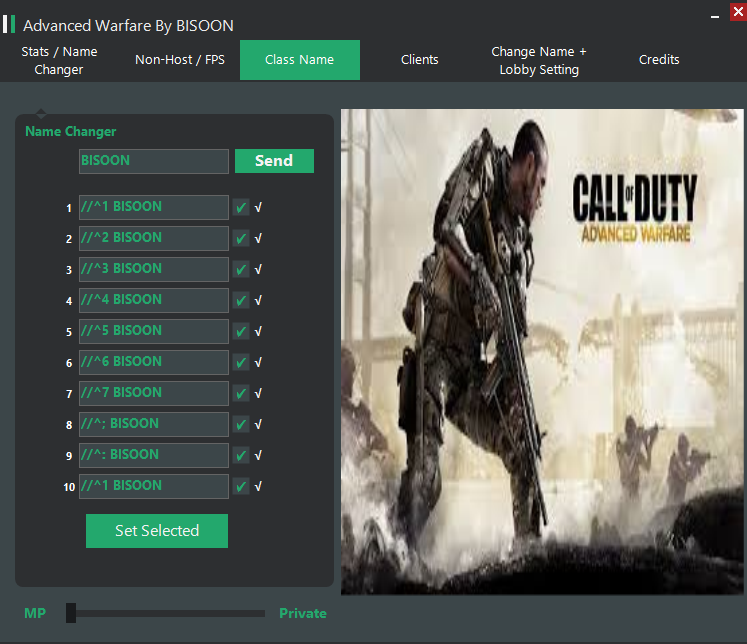Select the Class Name tab
Viewport: 747px width, 644px height.
(300, 60)
